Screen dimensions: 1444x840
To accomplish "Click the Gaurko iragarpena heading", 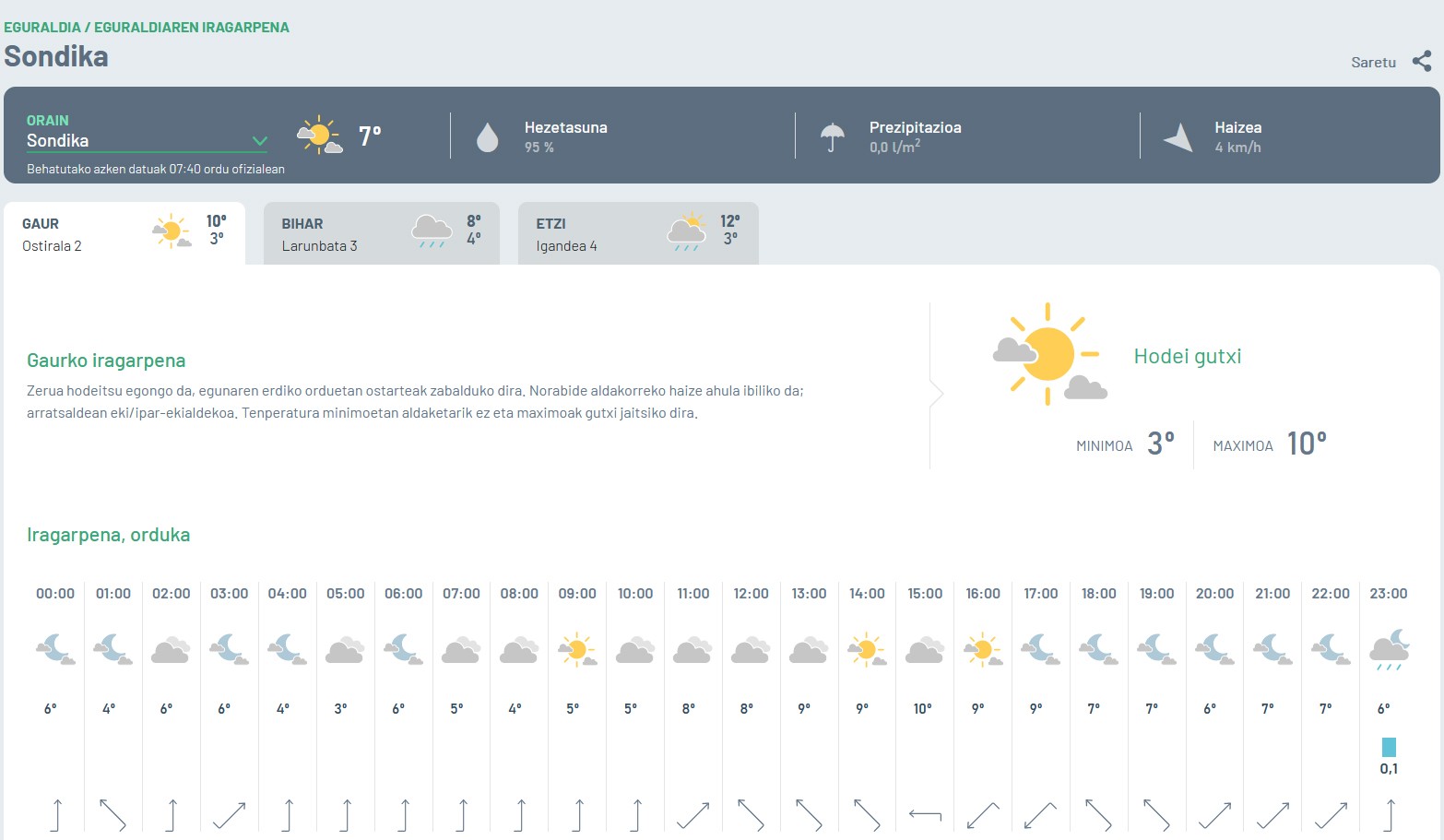I will coord(106,361).
